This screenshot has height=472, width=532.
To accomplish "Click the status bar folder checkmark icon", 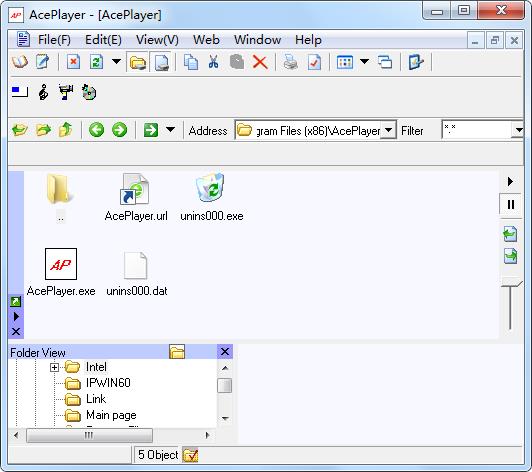I will 190,455.
